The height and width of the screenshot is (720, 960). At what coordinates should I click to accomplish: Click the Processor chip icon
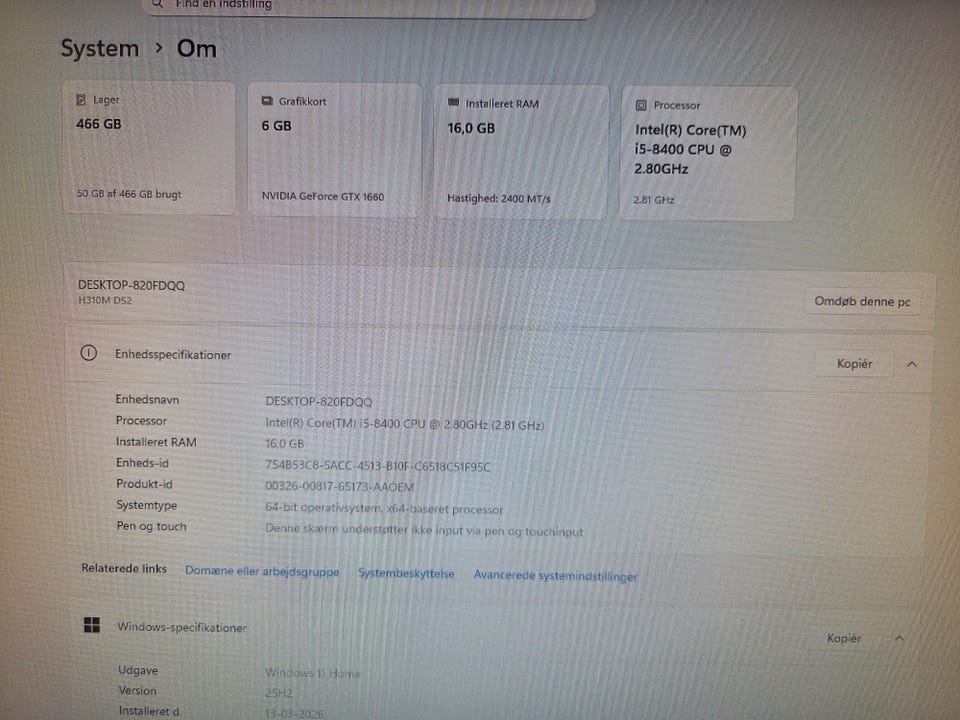pos(641,105)
